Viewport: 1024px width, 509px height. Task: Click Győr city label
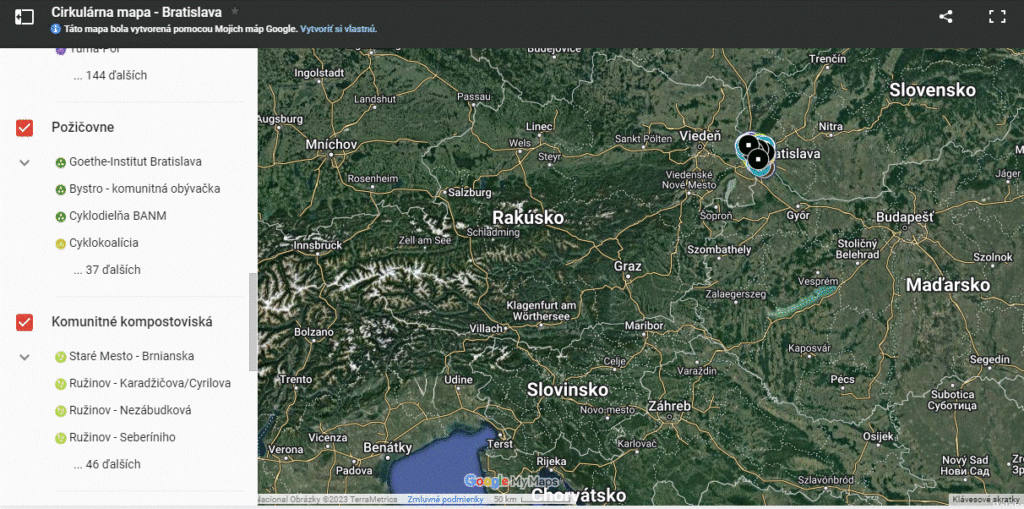[798, 216]
